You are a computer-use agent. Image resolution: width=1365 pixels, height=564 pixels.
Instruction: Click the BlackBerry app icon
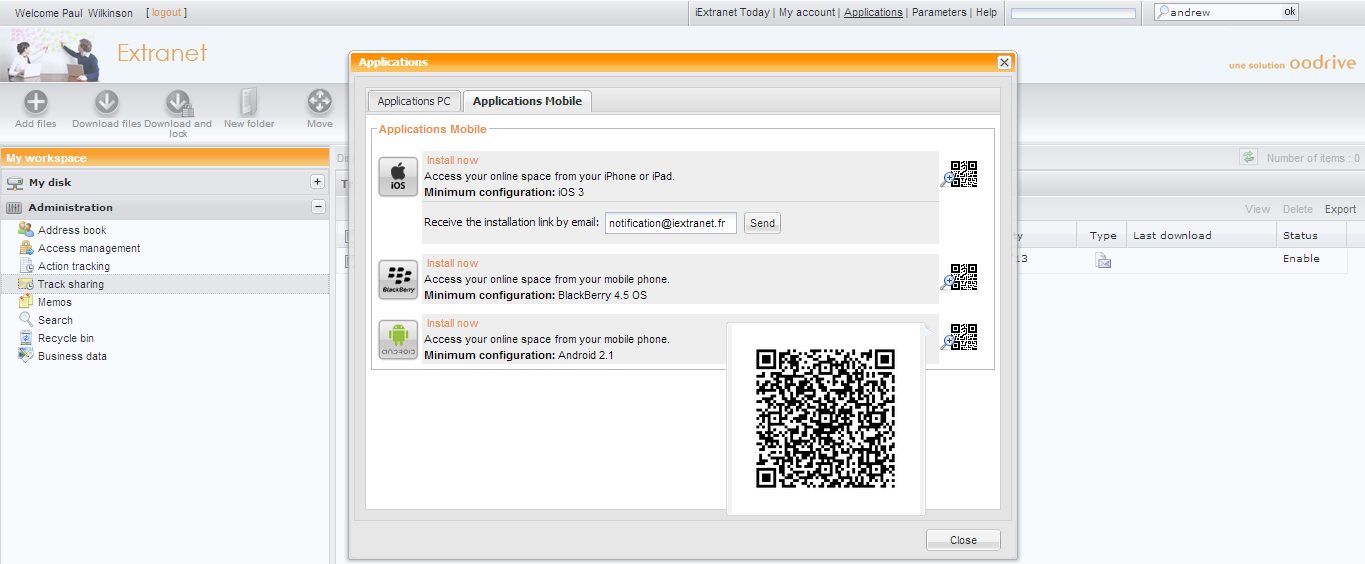[x=398, y=279]
